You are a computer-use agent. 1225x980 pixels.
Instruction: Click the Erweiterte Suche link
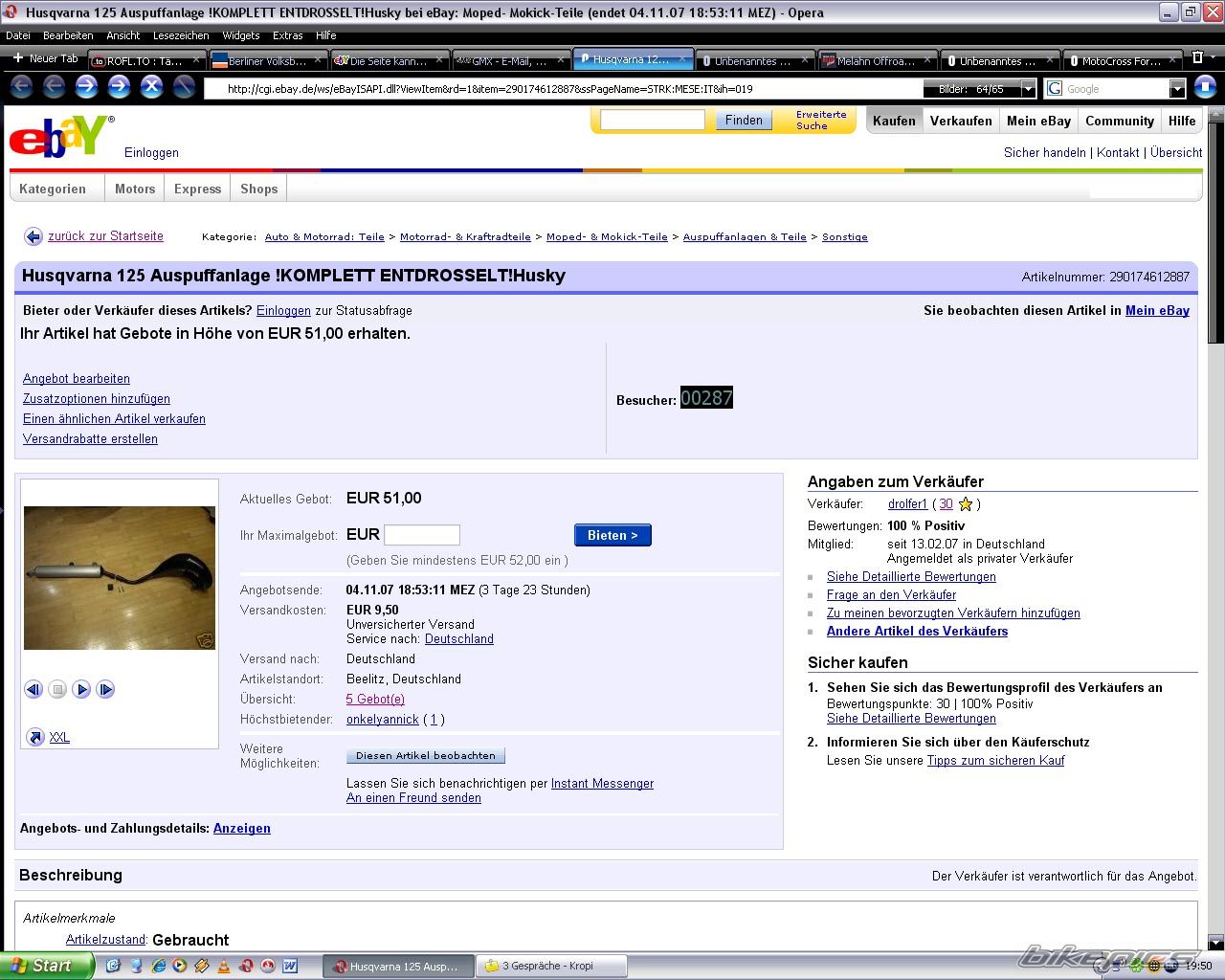(821, 120)
